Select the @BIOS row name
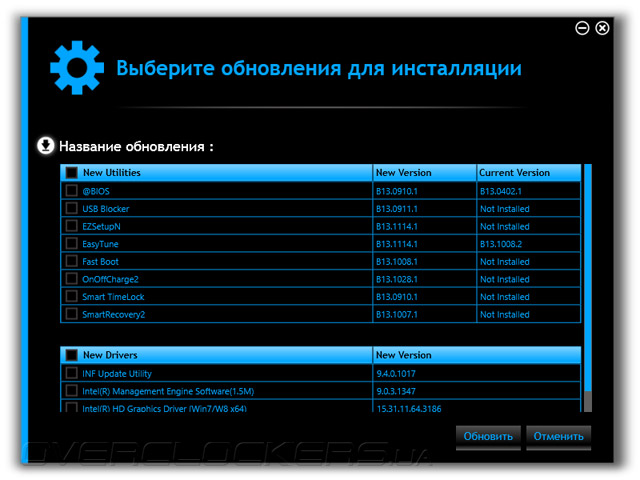 coord(96,191)
